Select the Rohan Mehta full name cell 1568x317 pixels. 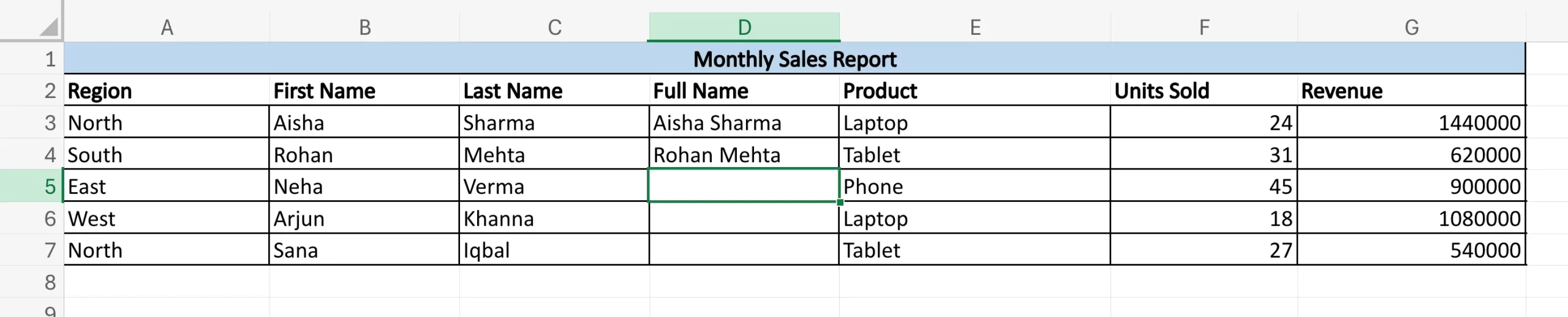tap(744, 154)
